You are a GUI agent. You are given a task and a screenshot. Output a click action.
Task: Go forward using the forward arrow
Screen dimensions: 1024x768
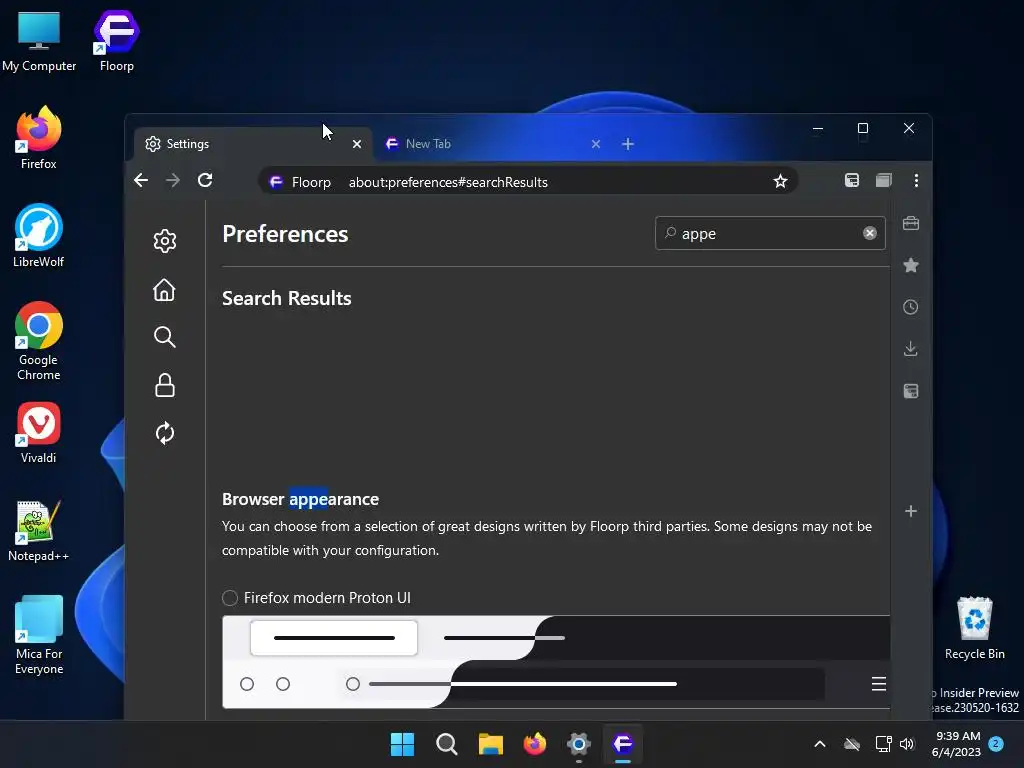coord(172,180)
